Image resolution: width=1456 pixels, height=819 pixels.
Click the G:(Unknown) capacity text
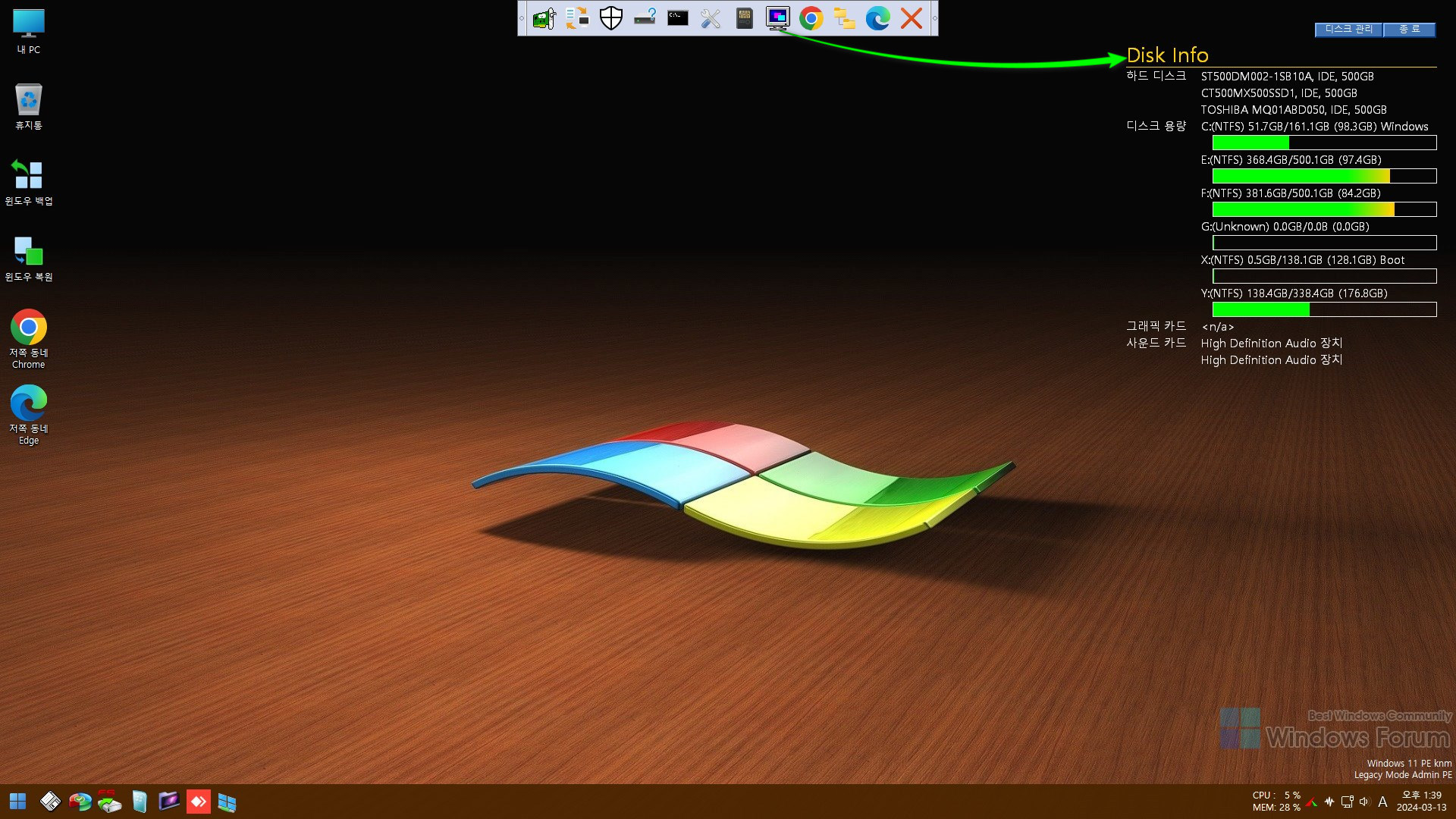[x=1285, y=227]
